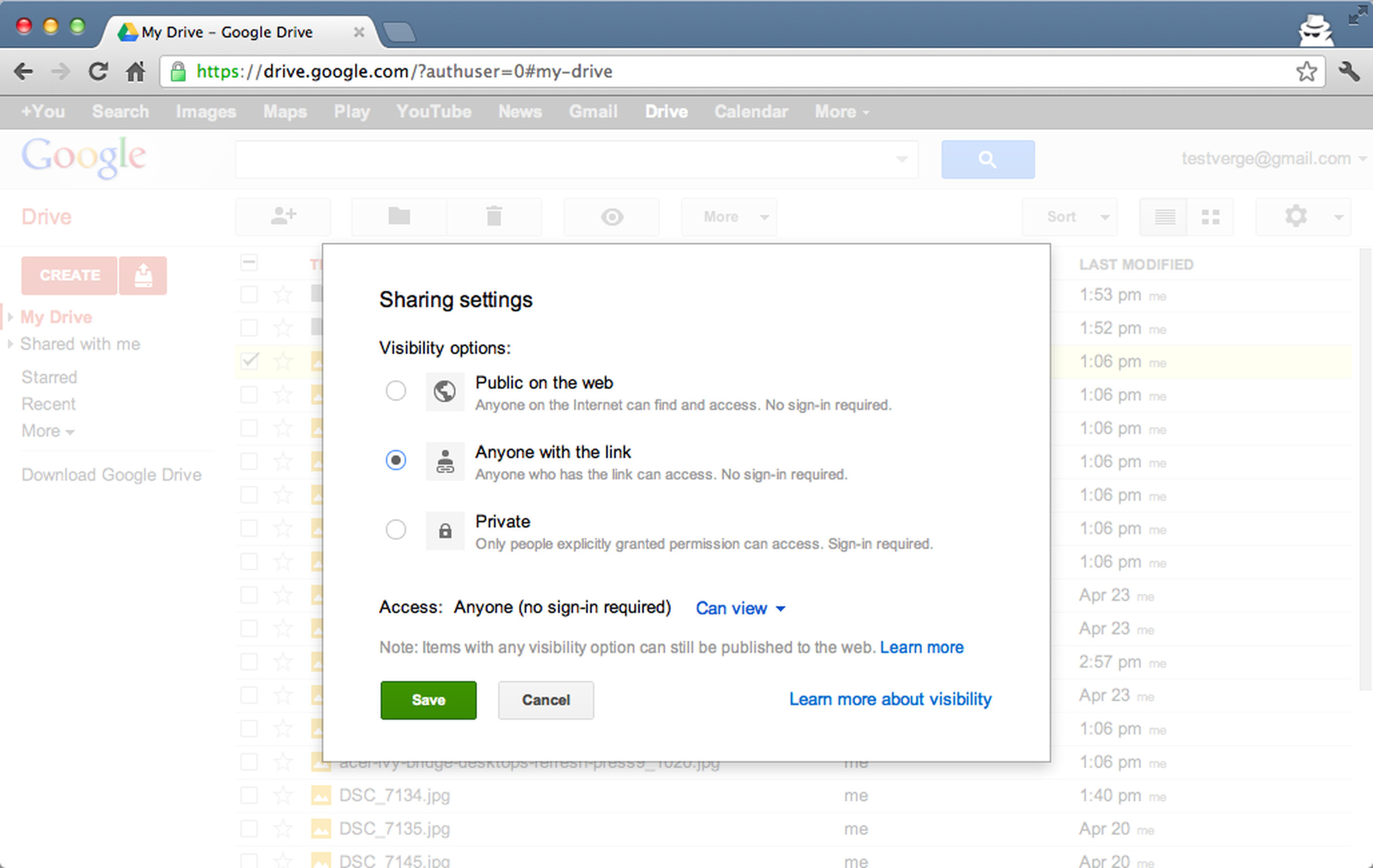
Task: Select the 'Public on the web' radio button
Action: [396, 390]
